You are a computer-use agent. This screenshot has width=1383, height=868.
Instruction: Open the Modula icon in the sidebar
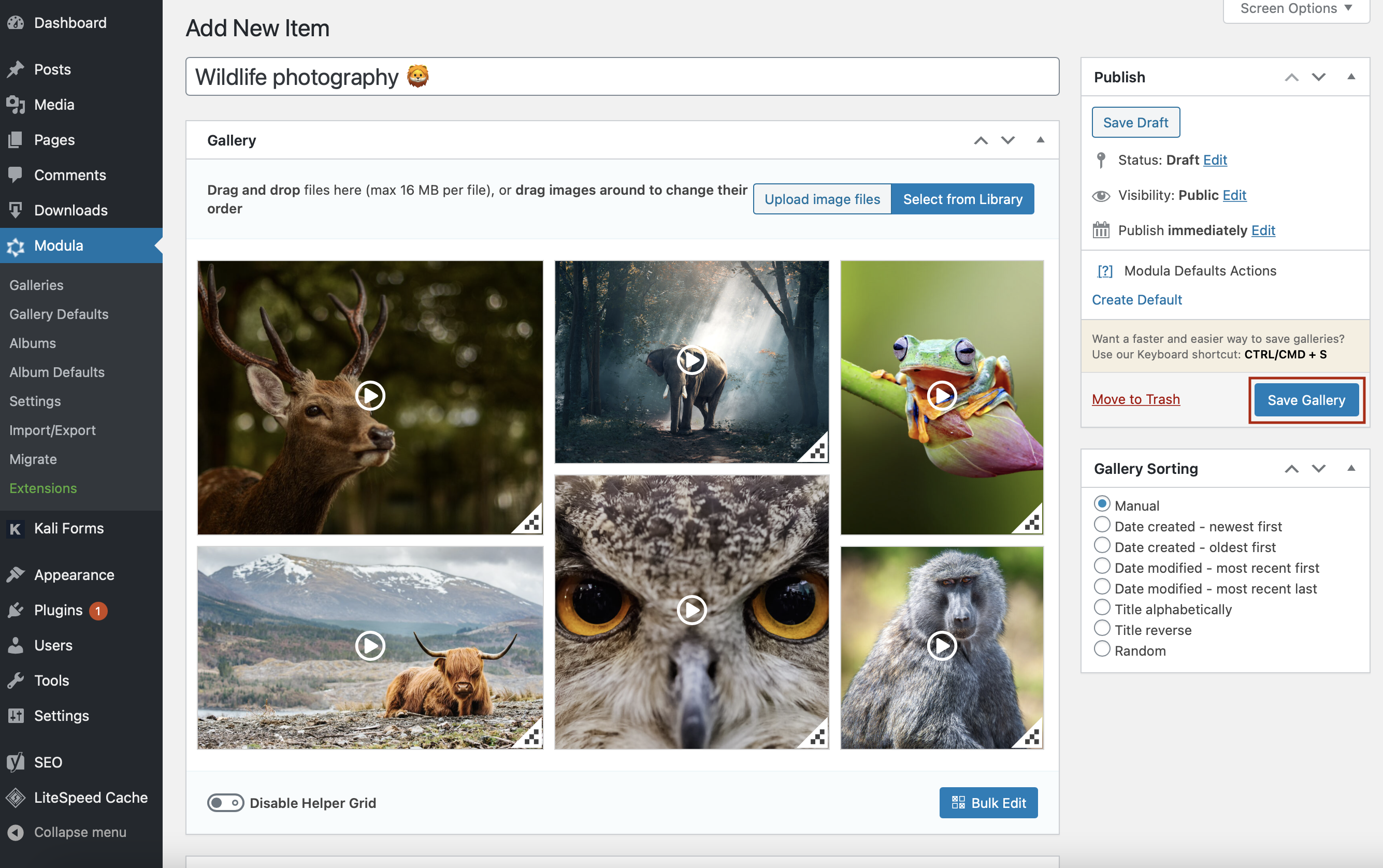pos(16,245)
